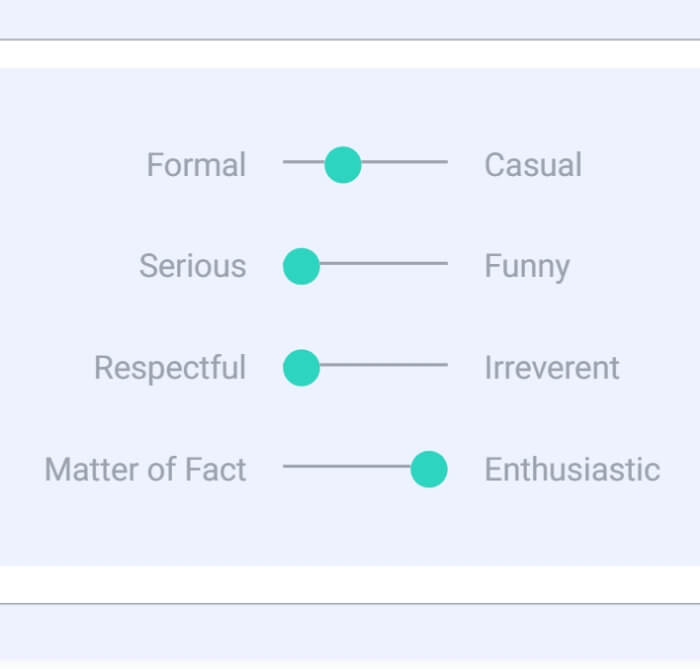Click the Serious label

(192, 266)
